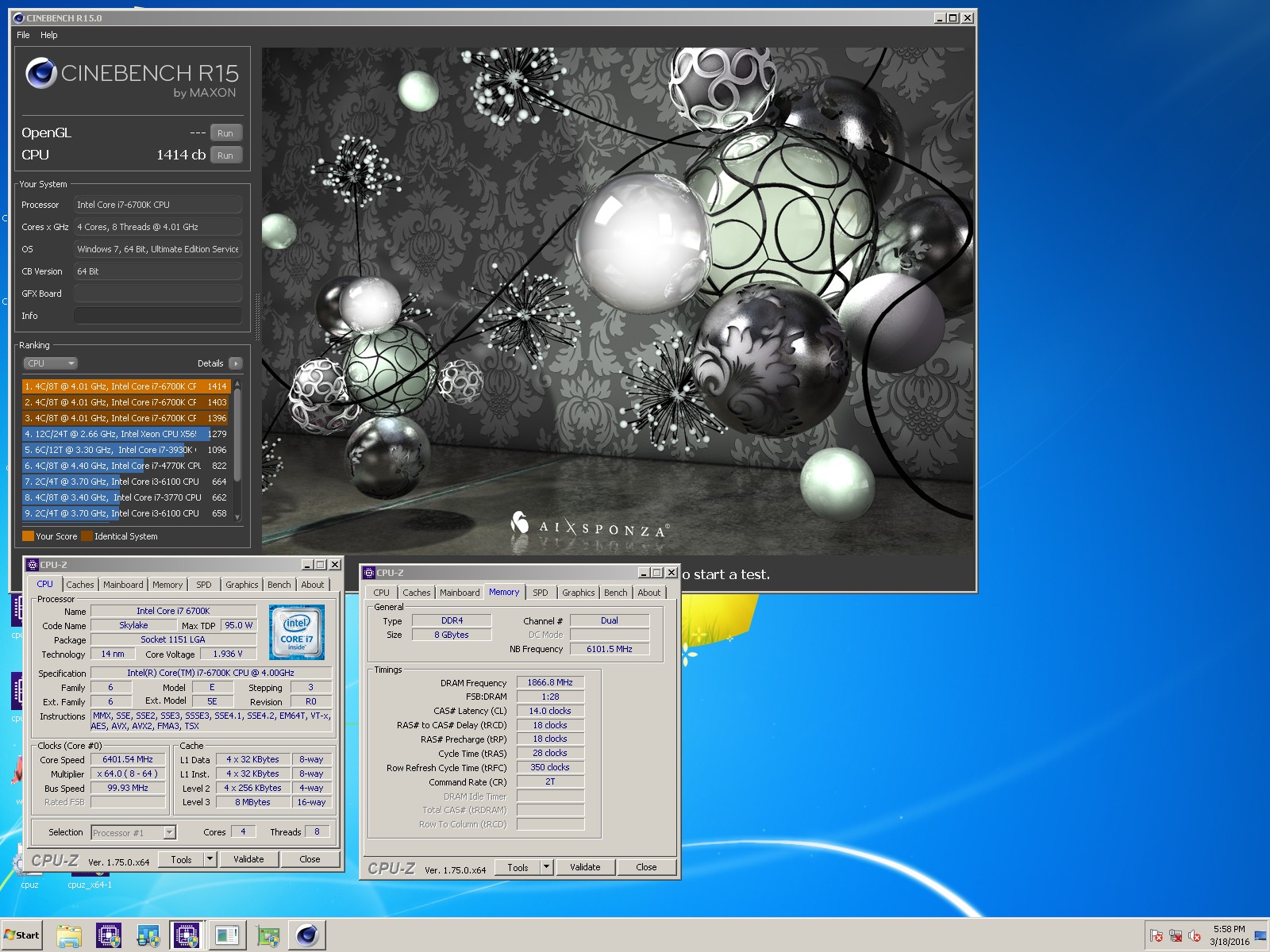Click Tools button in CPU-Z memory window
Image resolution: width=1270 pixels, height=952 pixels.
(x=518, y=867)
